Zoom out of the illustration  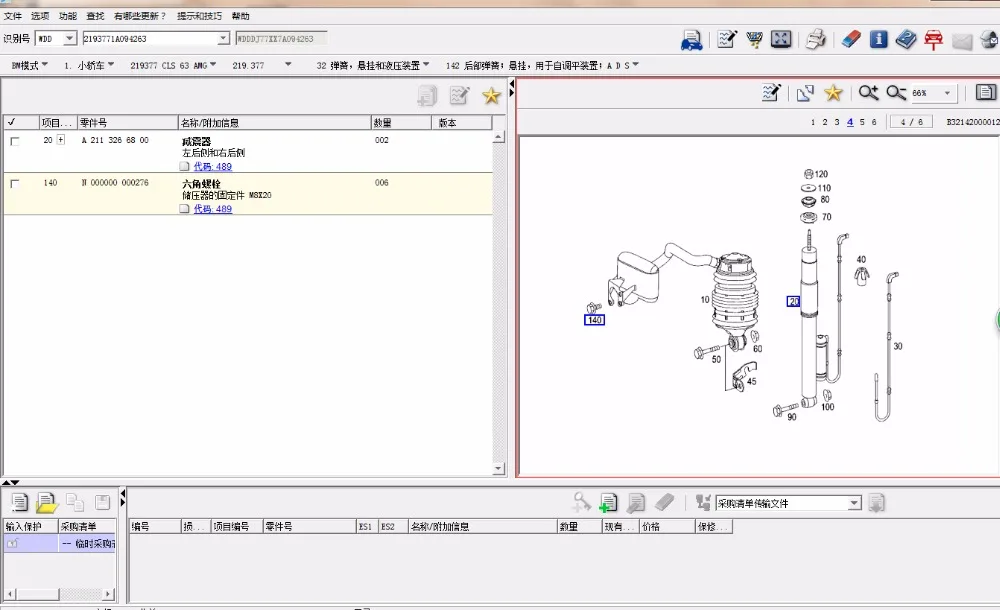point(896,93)
